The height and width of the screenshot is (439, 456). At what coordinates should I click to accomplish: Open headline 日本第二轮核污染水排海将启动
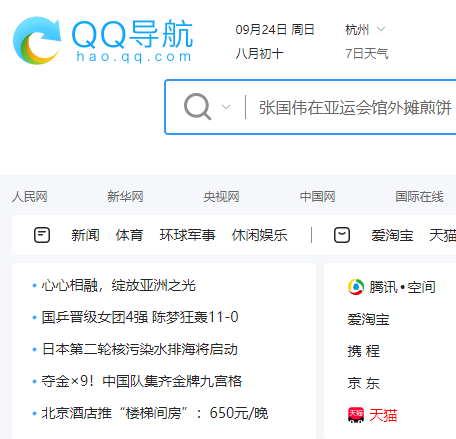[140, 349]
